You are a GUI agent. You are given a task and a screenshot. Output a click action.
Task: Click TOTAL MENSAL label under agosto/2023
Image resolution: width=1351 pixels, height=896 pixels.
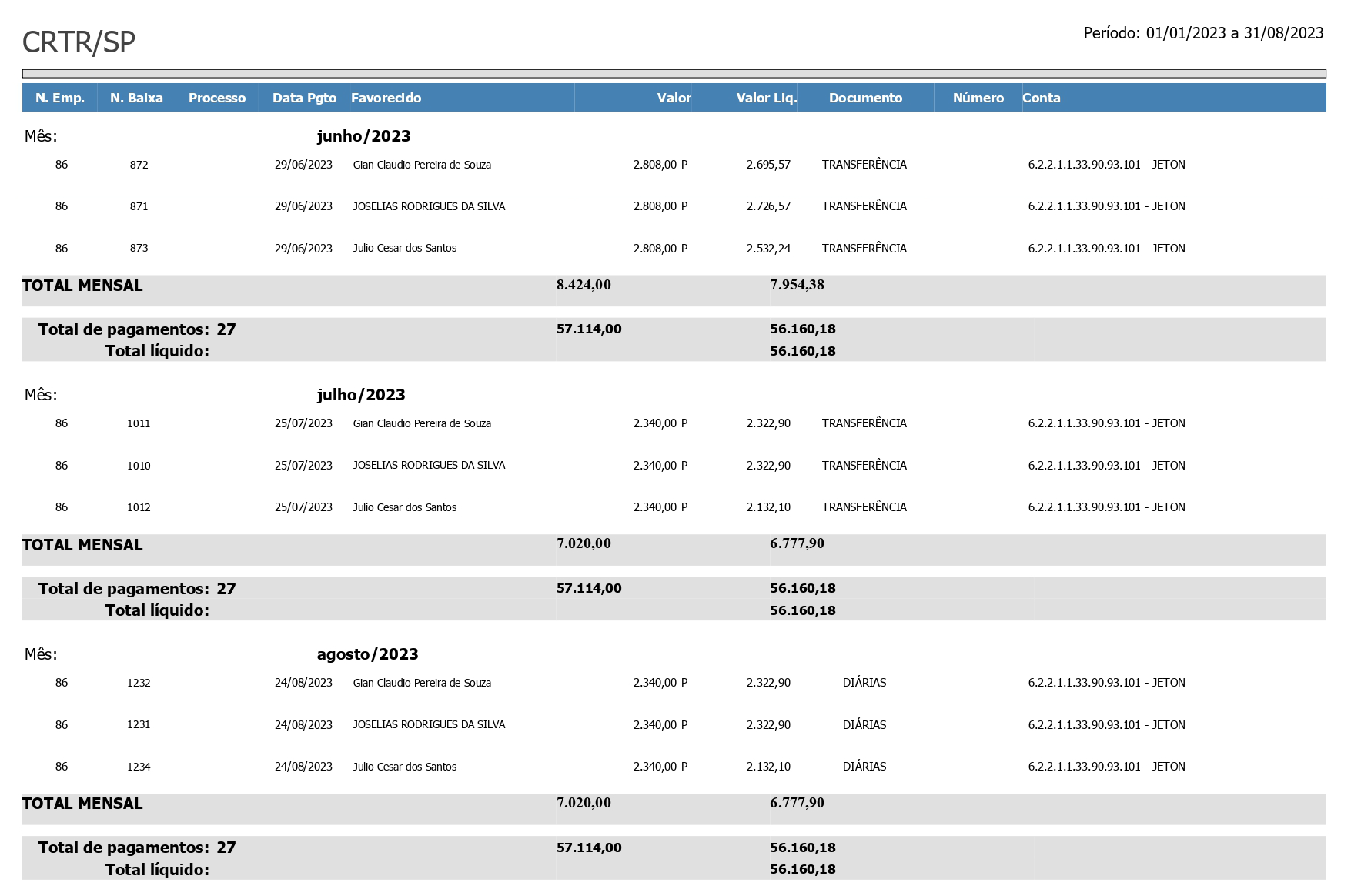82,804
